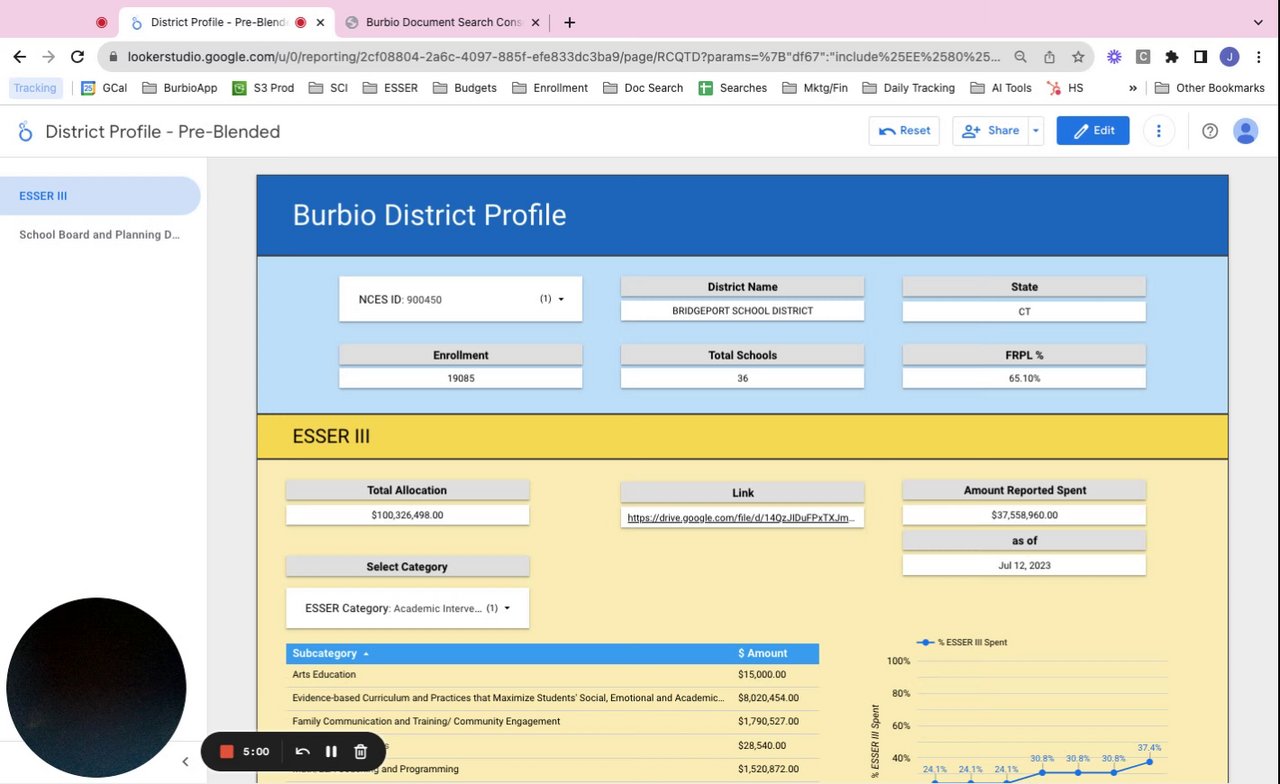Go back with the browser arrow
This screenshot has height=784, width=1280.
(20, 57)
